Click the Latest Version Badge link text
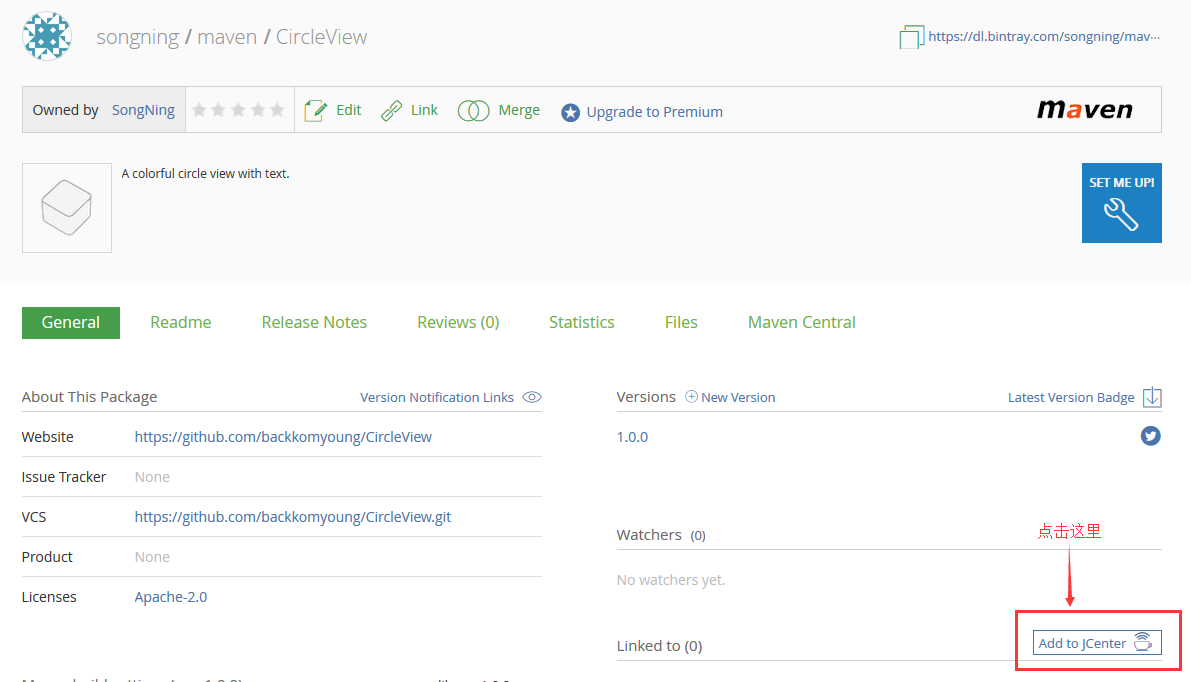The image size is (1191, 682). 1071,397
